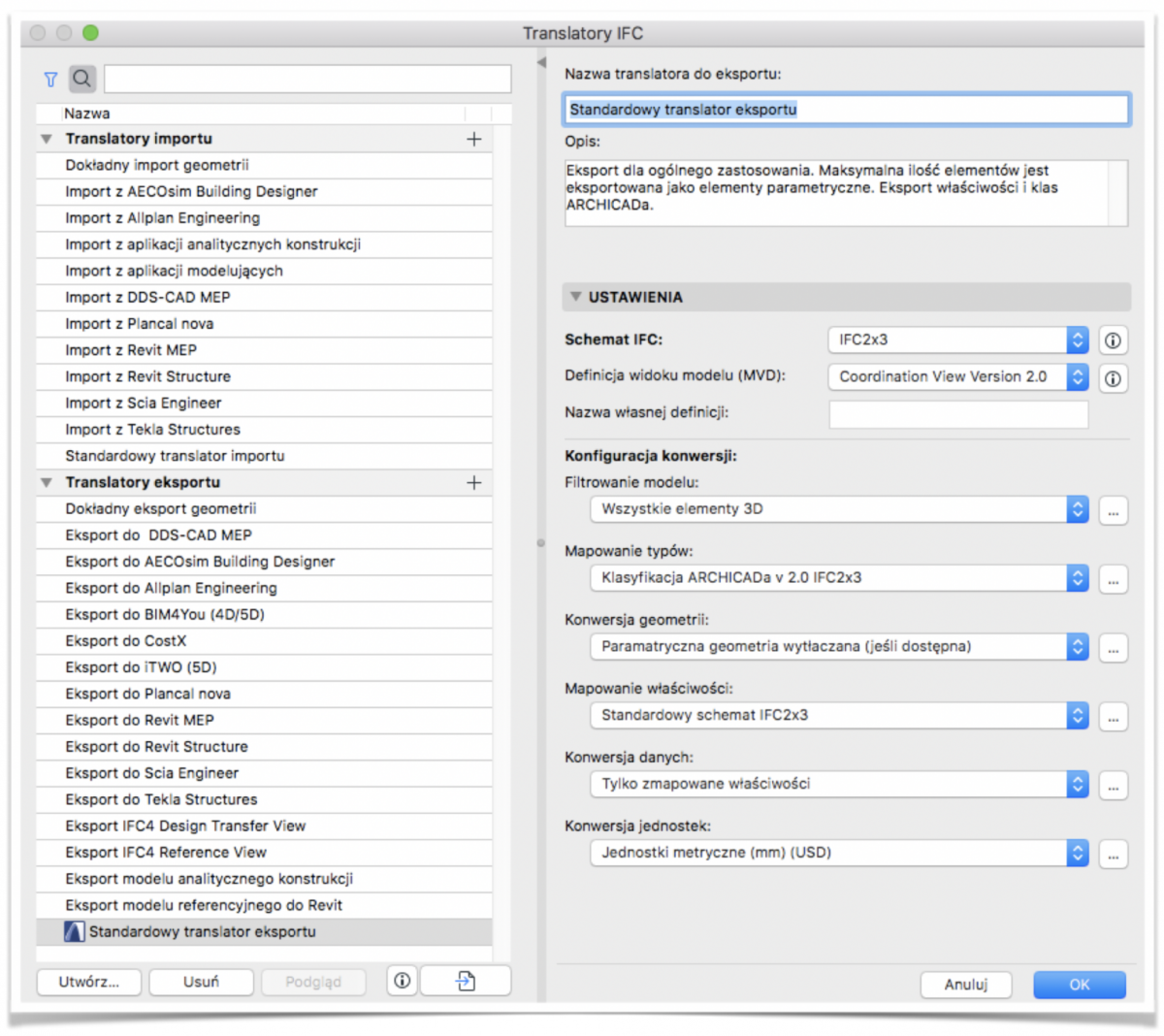The height and width of the screenshot is (1036, 1164).
Task: Open ellipsis options for Filtrowanie modelu
Action: coord(1113,510)
